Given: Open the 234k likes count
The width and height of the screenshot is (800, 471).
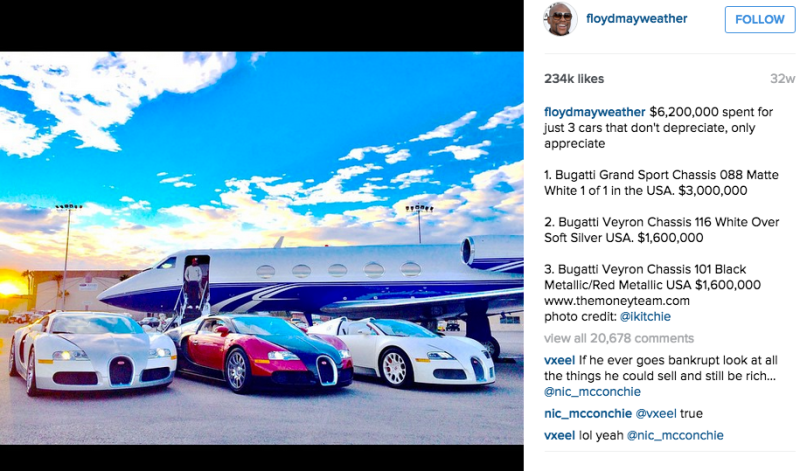Looking at the screenshot, I should pyautogui.click(x=574, y=79).
